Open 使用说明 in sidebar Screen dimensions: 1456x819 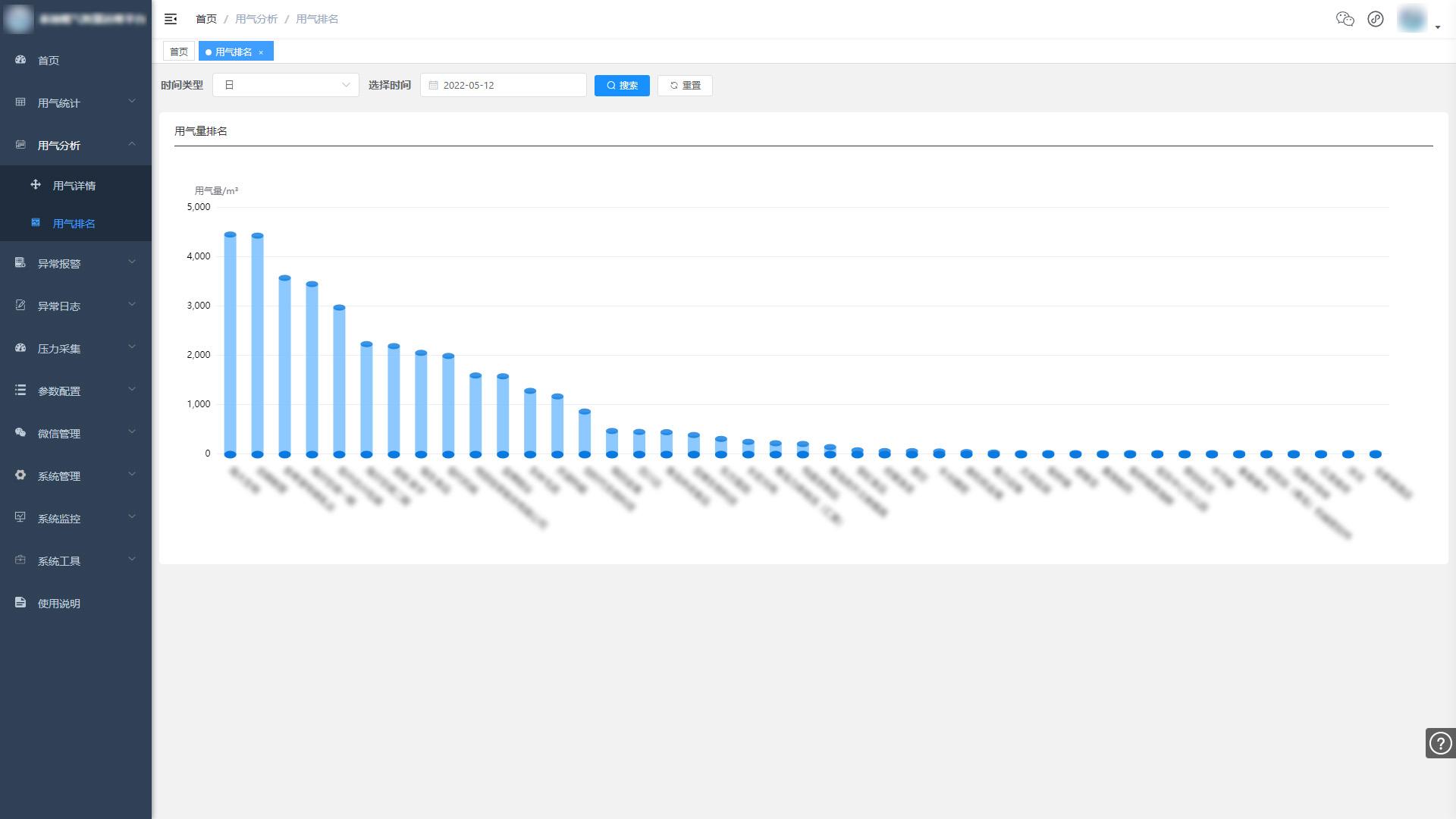click(x=76, y=603)
